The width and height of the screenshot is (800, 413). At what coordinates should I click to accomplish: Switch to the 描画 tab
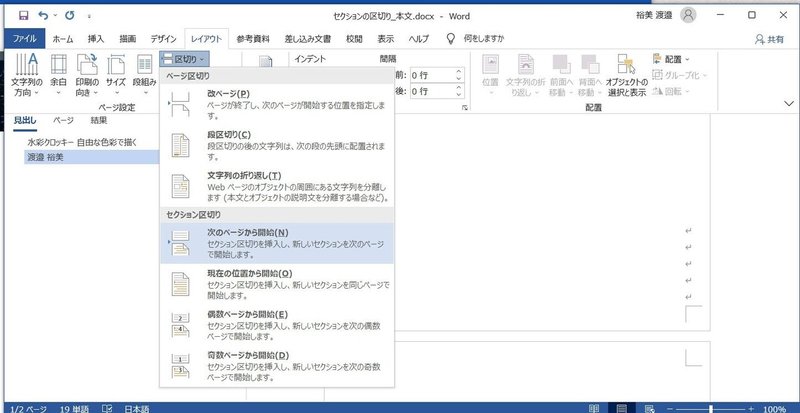pos(128,39)
